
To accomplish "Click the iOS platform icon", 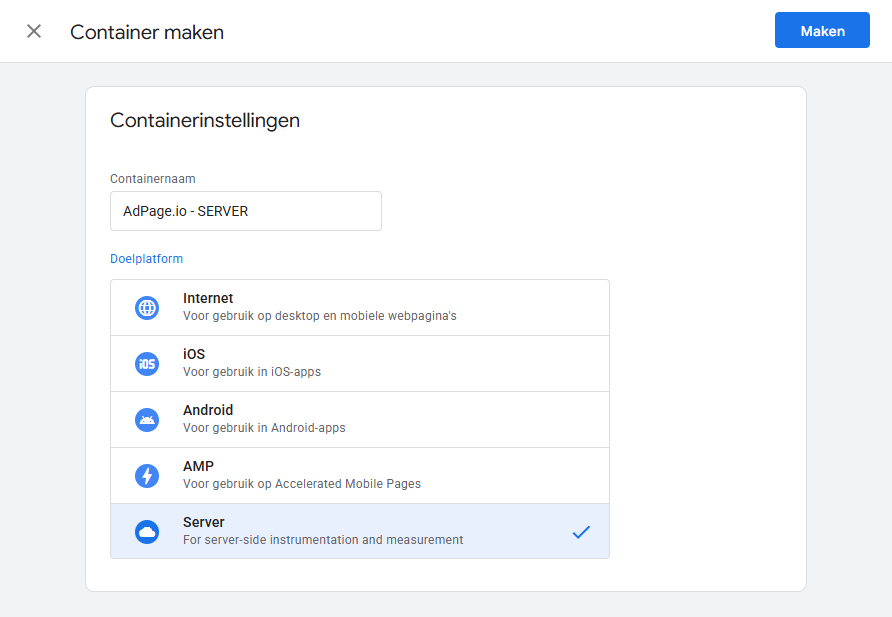I will tap(147, 364).
